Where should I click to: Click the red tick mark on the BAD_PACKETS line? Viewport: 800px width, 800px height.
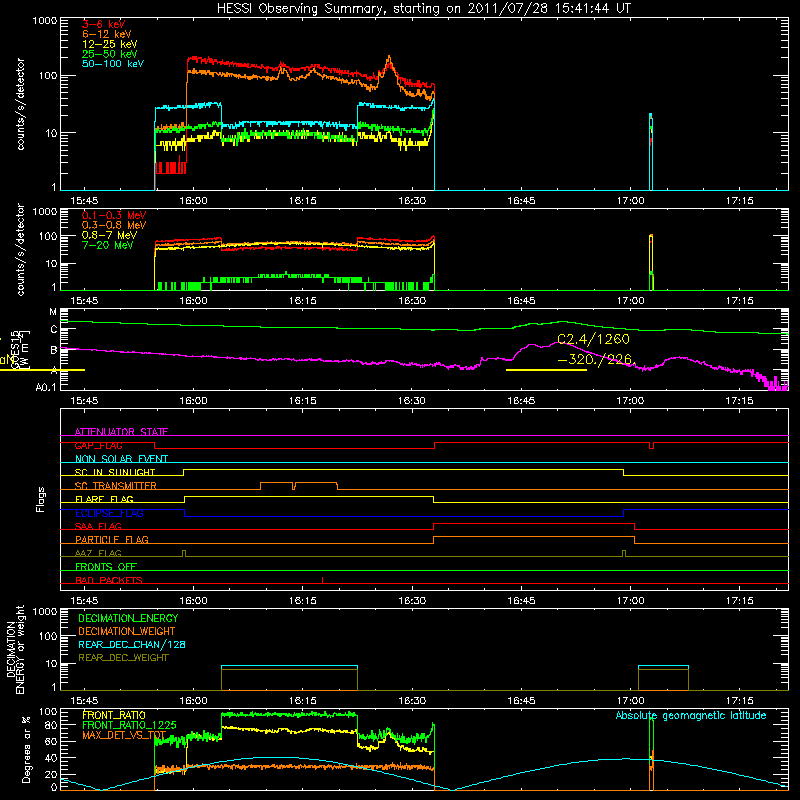pyautogui.click(x=322, y=580)
